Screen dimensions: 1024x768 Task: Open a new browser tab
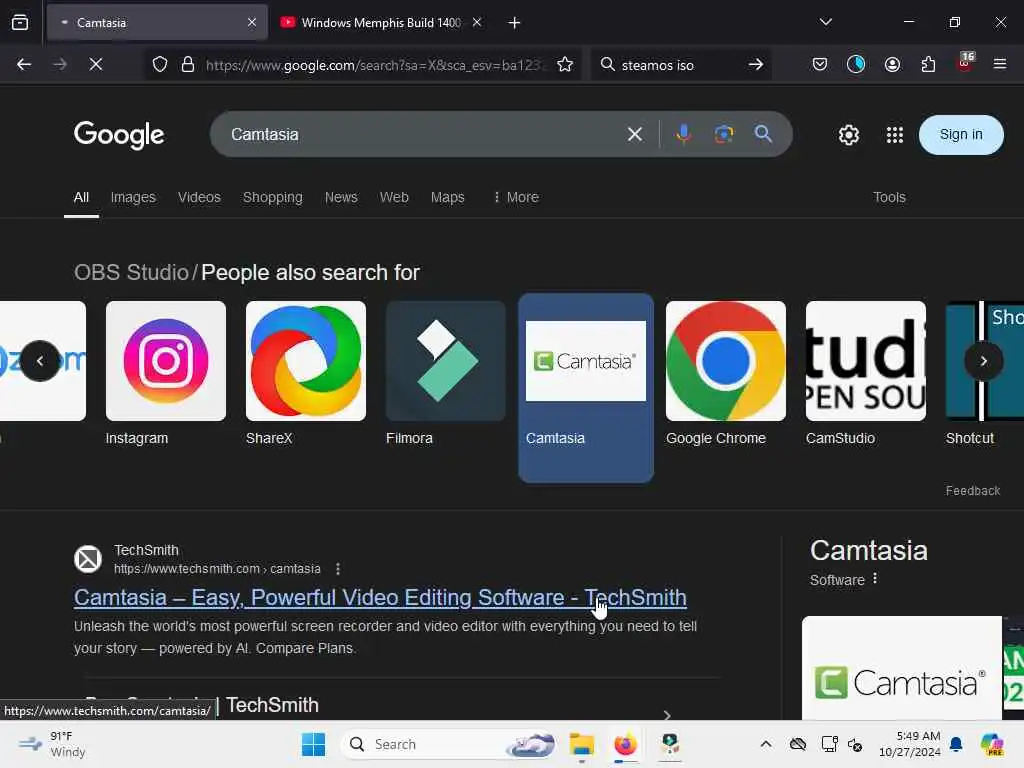(514, 23)
